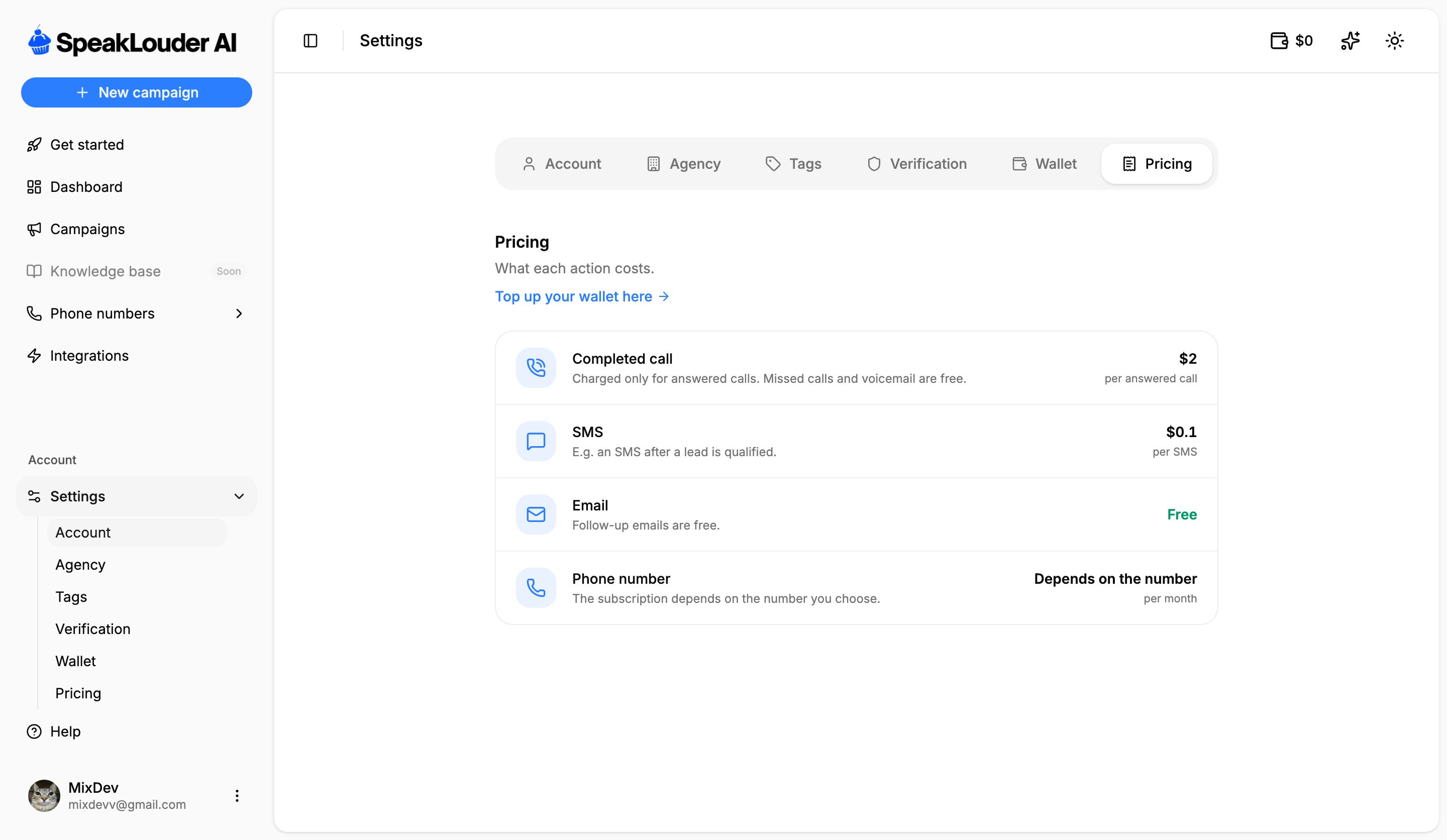Switch to the Agency tab
The width and height of the screenshot is (1447, 840).
tap(683, 164)
